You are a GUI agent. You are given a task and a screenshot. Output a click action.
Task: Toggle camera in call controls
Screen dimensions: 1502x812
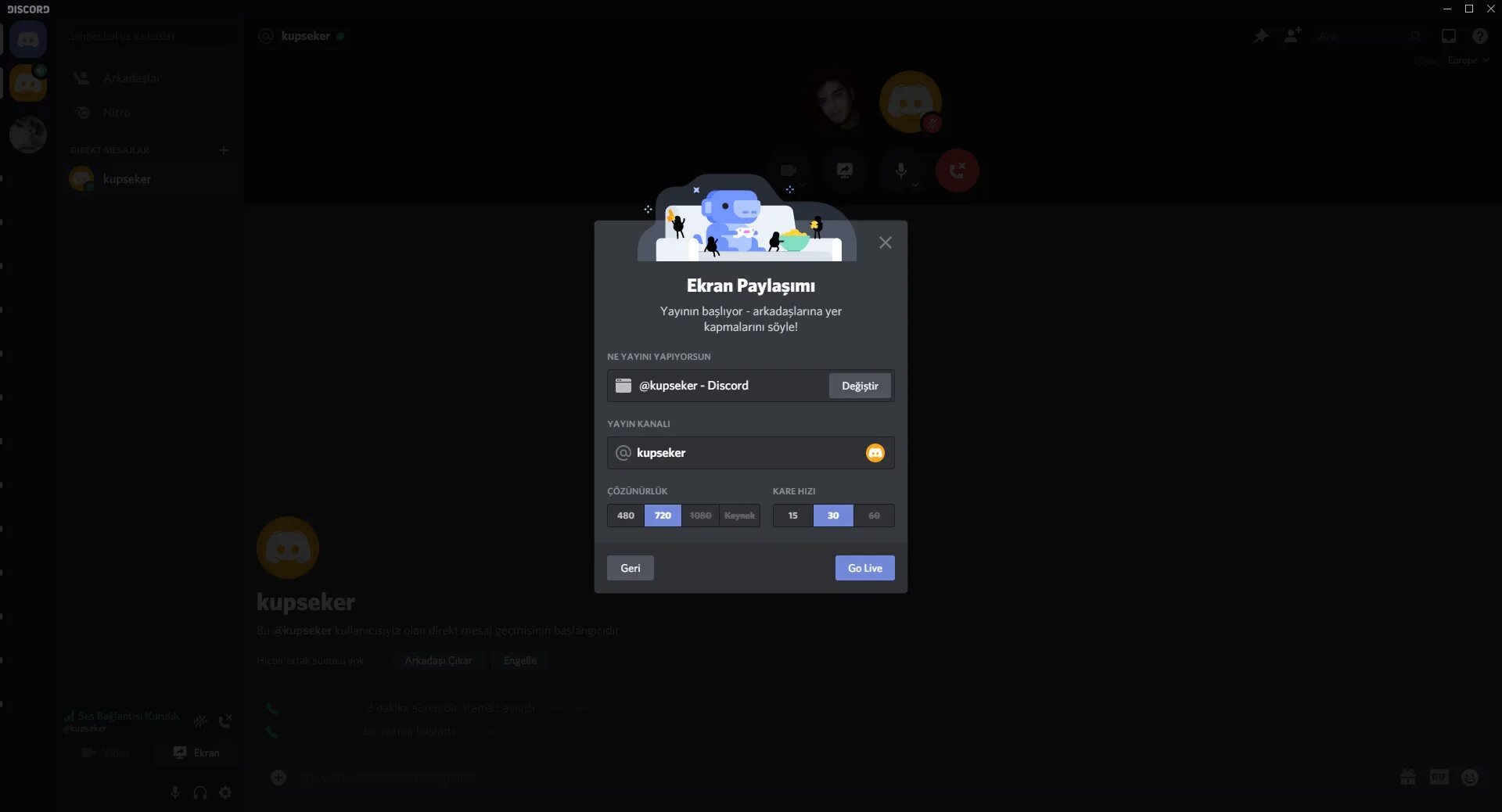coord(789,171)
